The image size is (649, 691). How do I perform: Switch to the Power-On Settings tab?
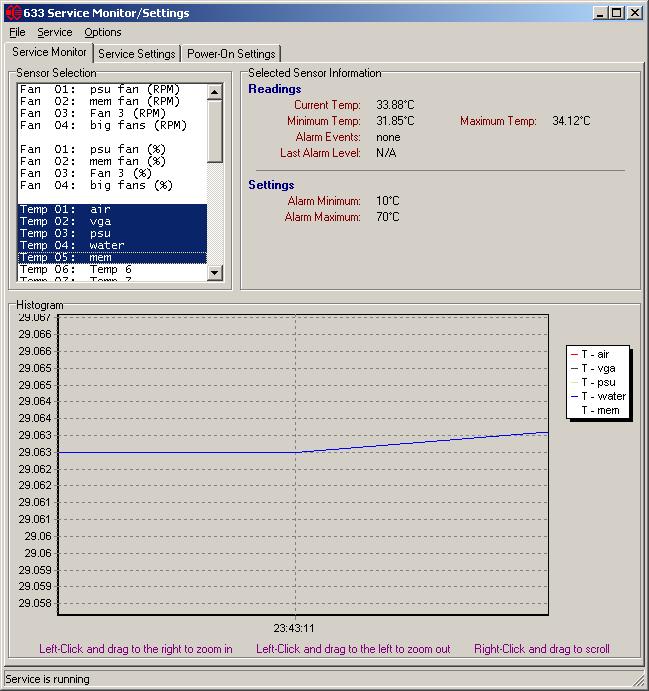tap(231, 54)
